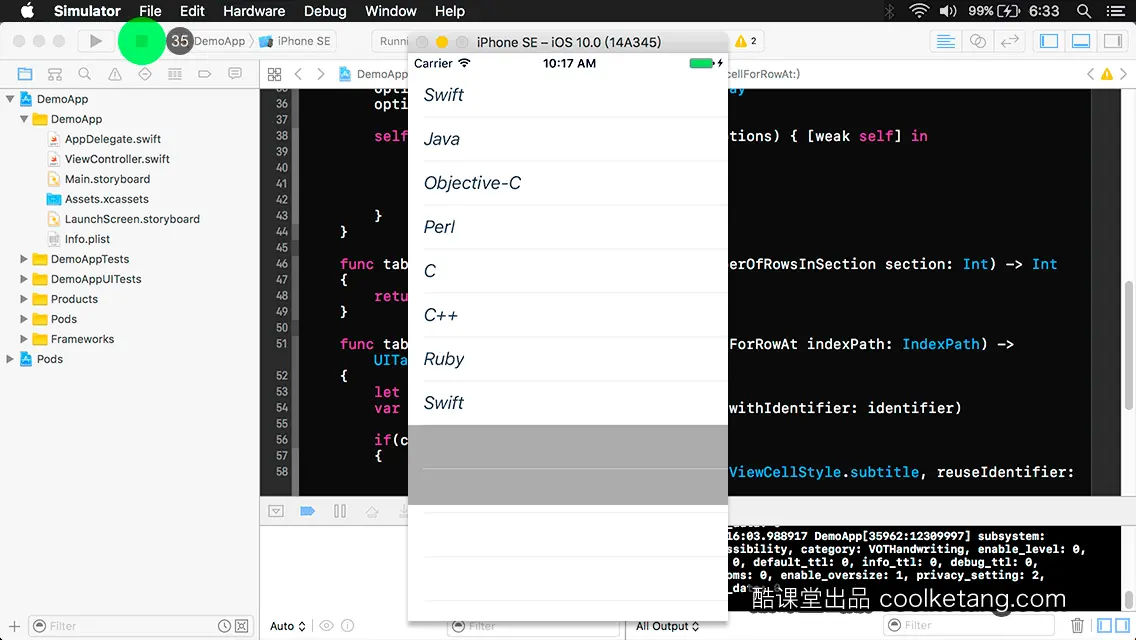
Task: Open the Help menu
Action: coord(450,11)
